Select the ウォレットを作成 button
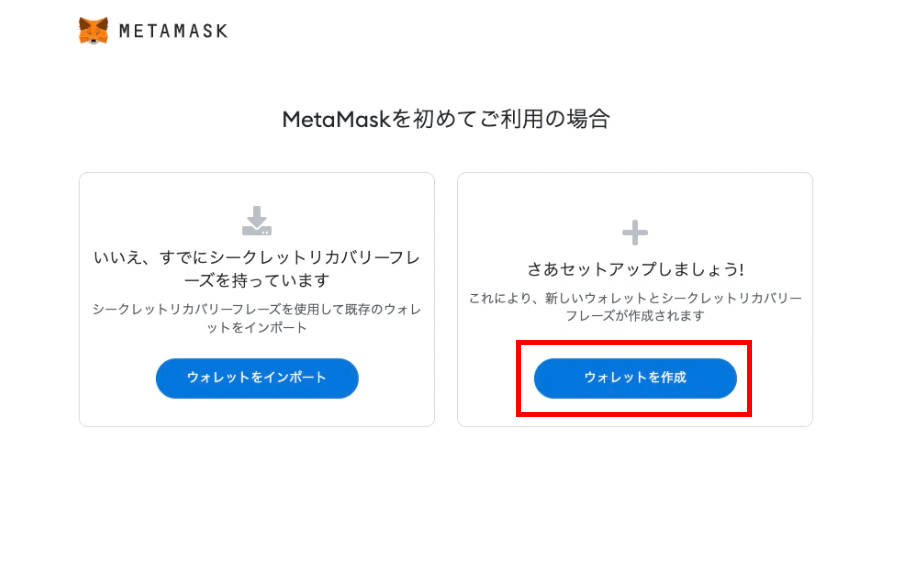Screen dimensions: 901x573 pos(635,378)
